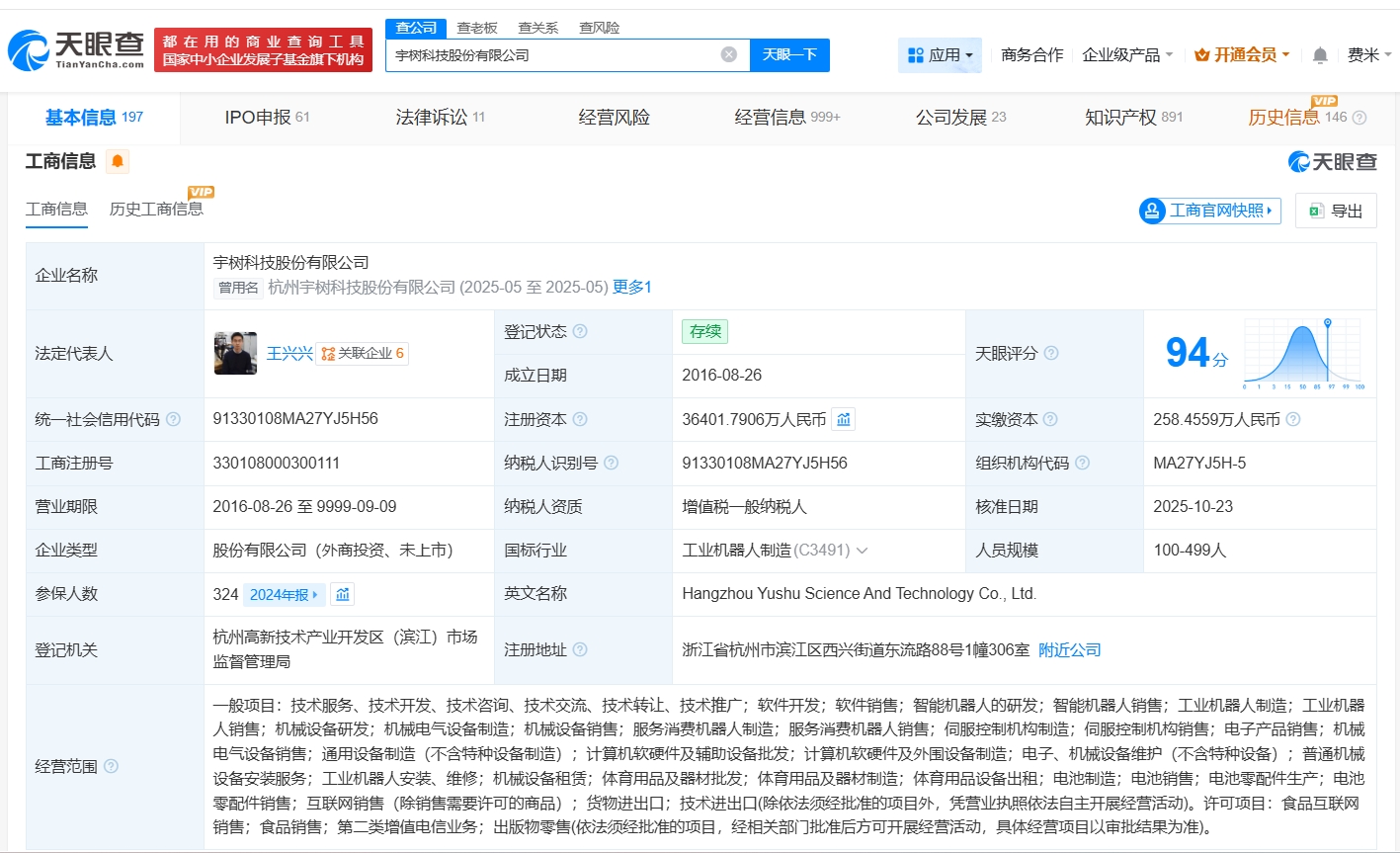
Task: Expand the 企业级产品 dropdown
Action: pos(1127,55)
